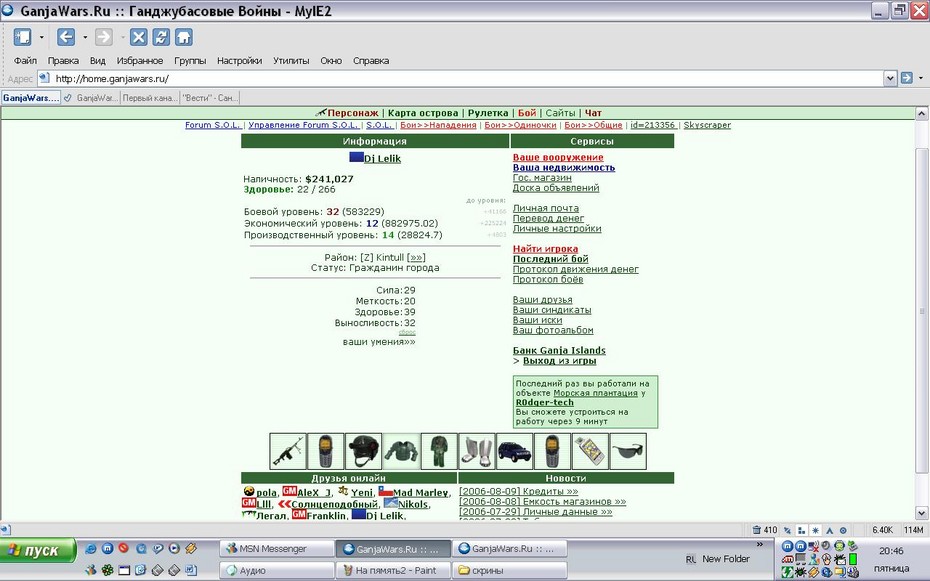Switch to the Первый кана... tab

coord(149,98)
